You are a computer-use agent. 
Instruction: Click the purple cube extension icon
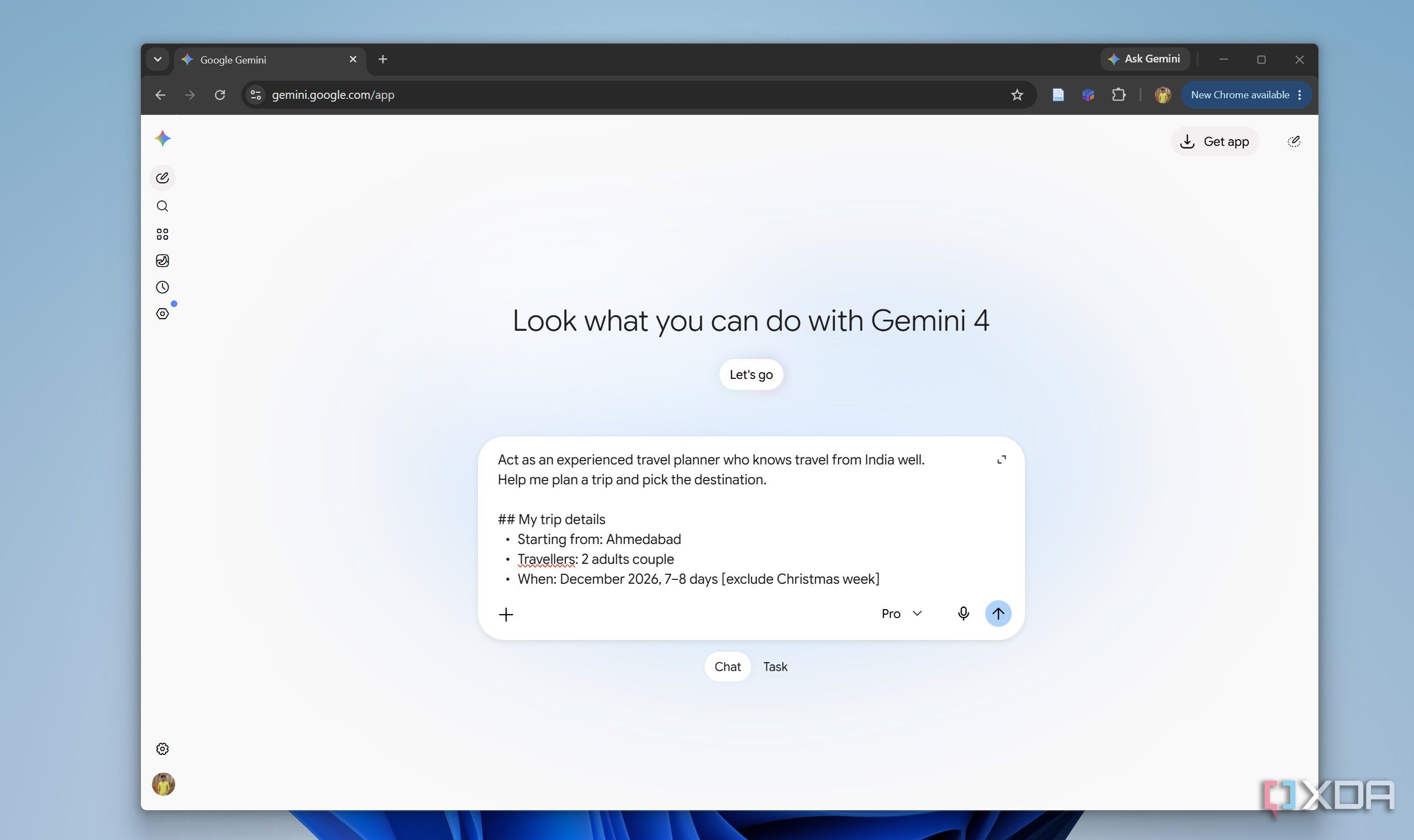[1088, 95]
